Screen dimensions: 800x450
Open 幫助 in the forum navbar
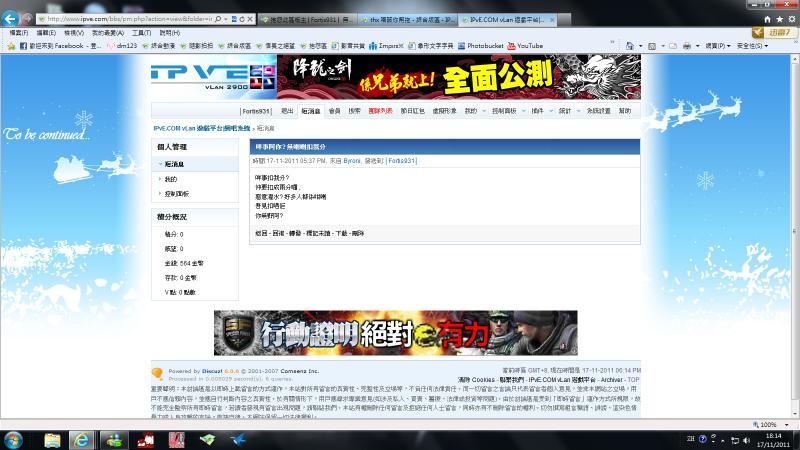[x=624, y=111]
